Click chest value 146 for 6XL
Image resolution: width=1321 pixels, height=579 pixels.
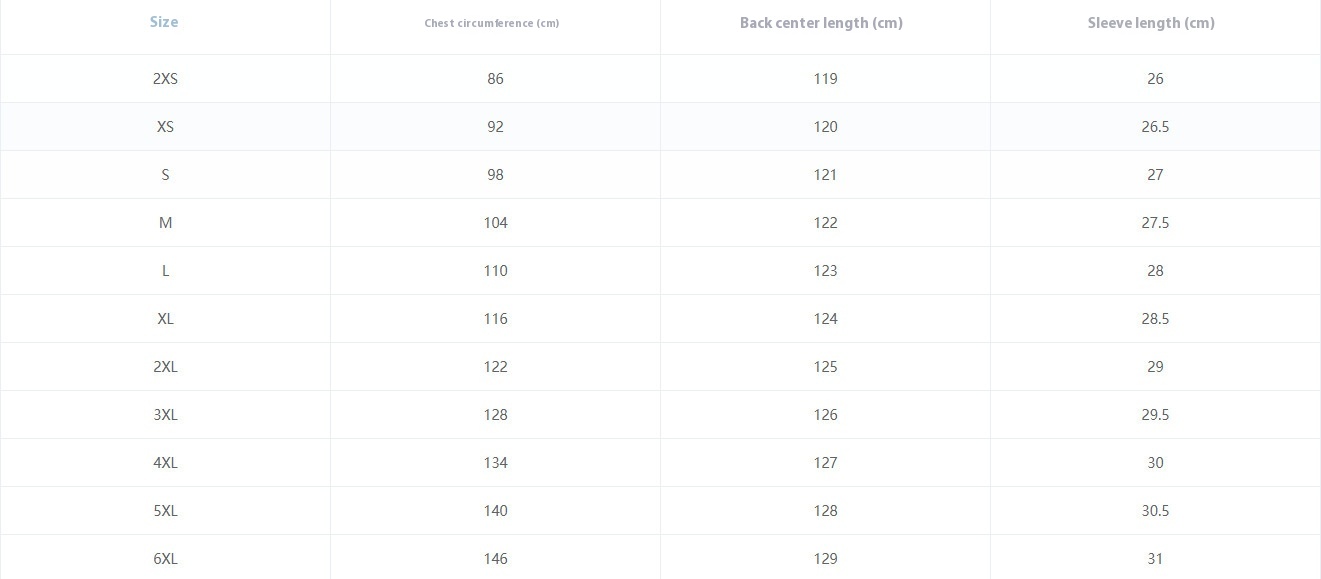(x=495, y=559)
